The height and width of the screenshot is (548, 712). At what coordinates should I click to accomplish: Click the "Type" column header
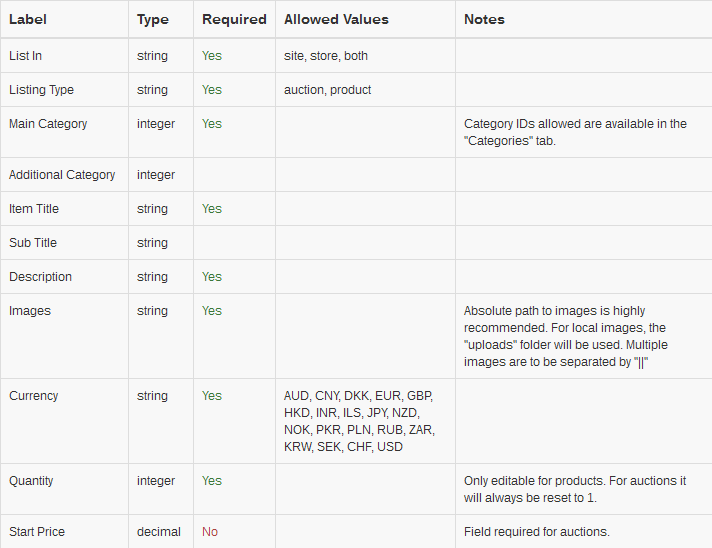tap(153, 19)
